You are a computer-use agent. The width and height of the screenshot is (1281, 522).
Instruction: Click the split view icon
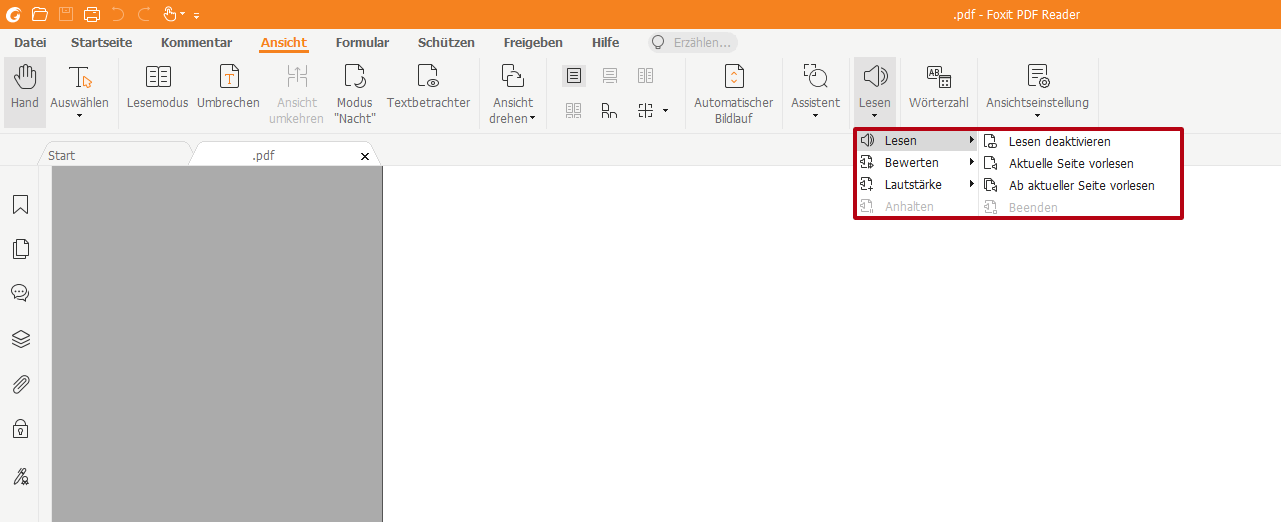point(646,110)
